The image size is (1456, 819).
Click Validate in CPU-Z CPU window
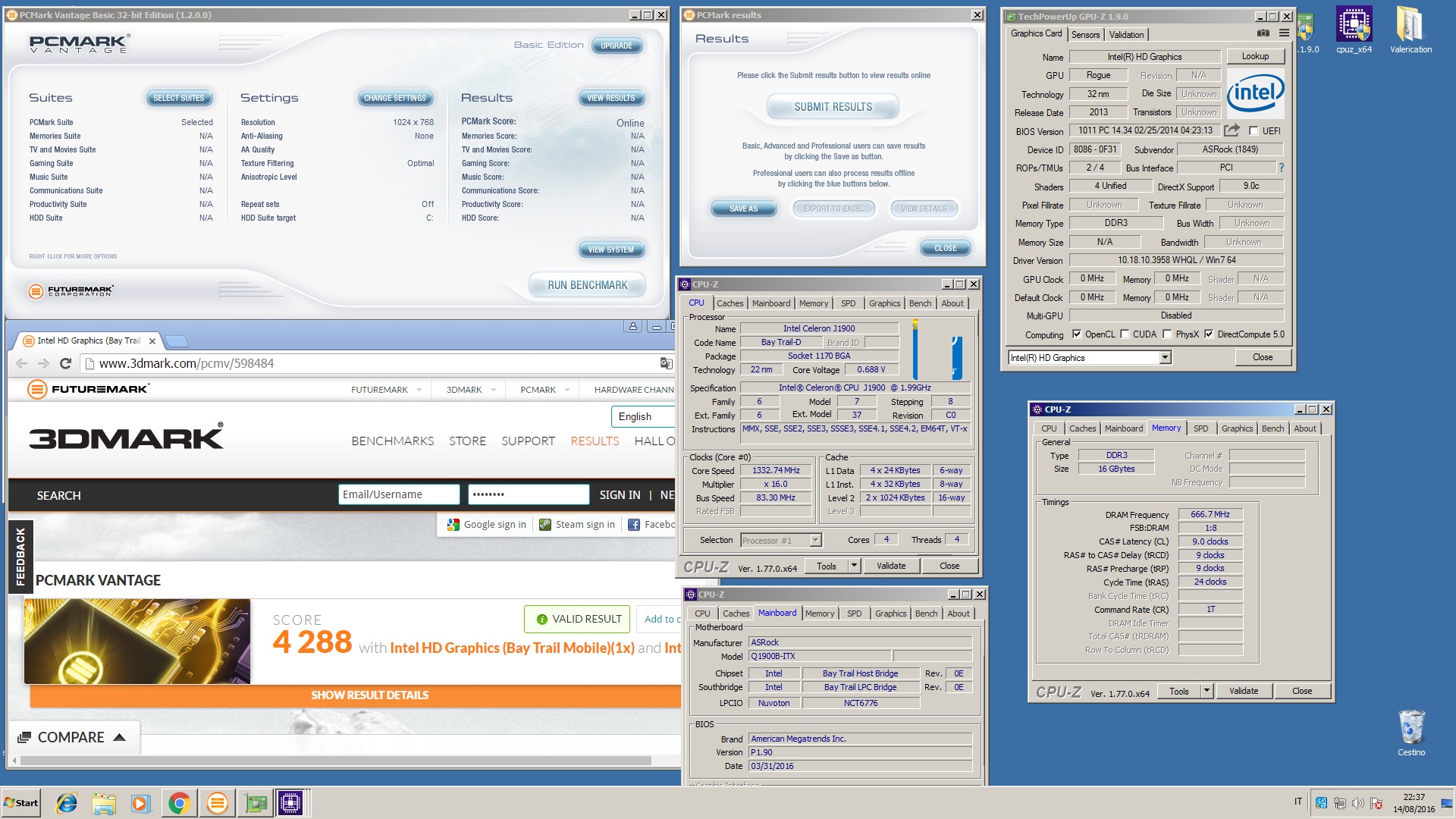[891, 566]
